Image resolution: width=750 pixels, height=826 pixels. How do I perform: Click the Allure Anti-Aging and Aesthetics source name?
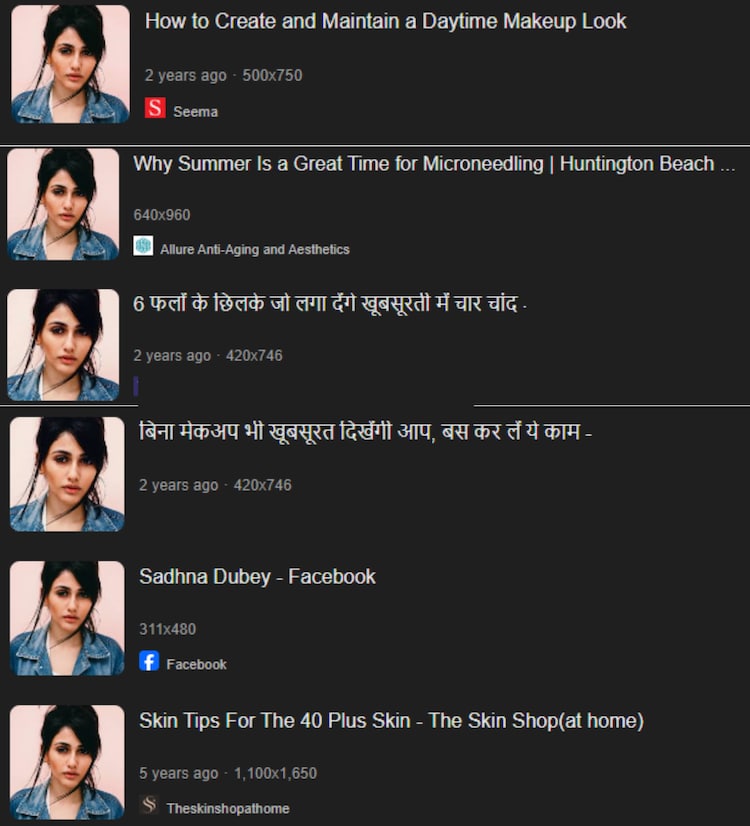coord(255,249)
